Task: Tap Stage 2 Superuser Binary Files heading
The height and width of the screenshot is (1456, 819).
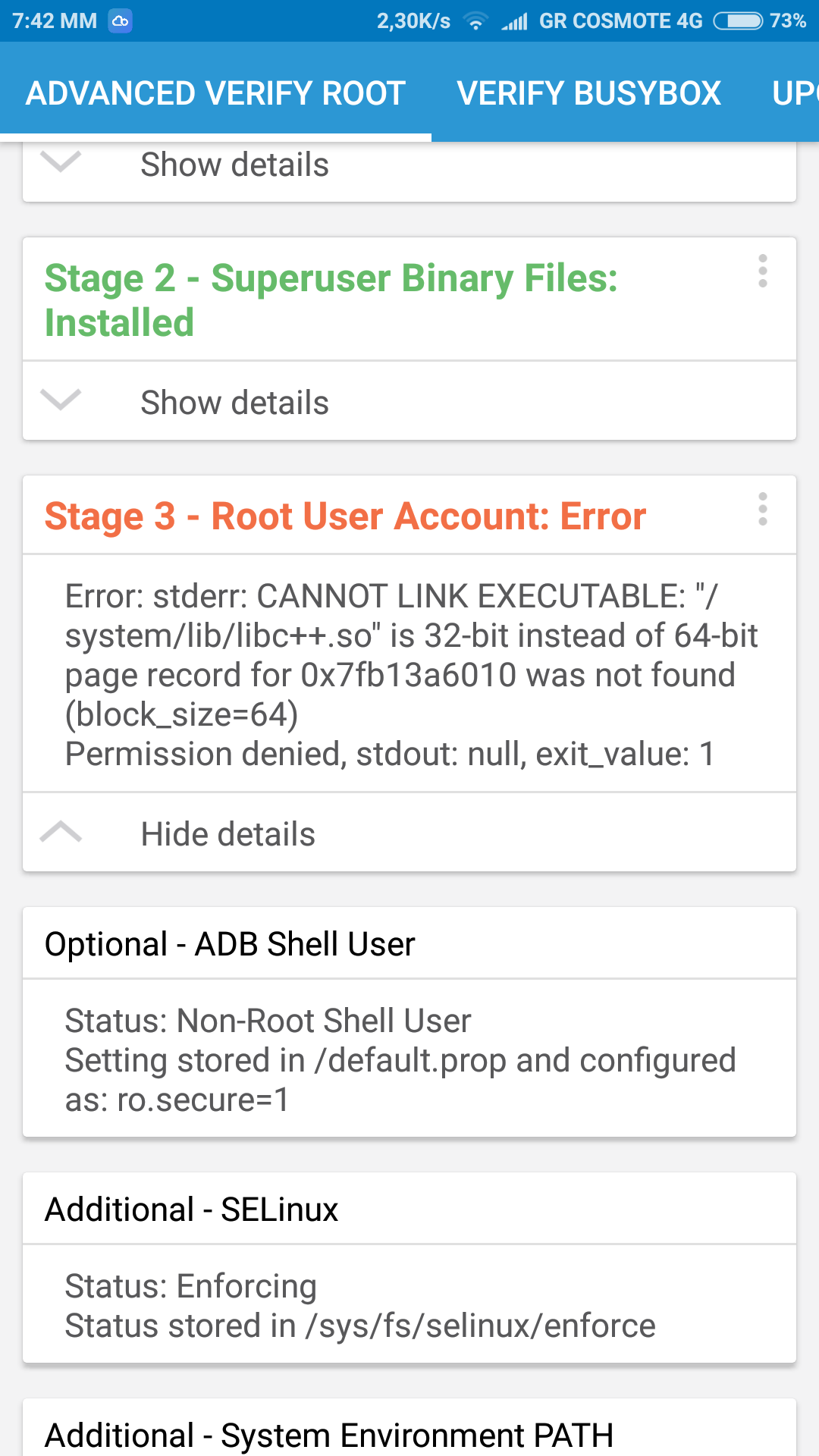Action: [x=331, y=300]
